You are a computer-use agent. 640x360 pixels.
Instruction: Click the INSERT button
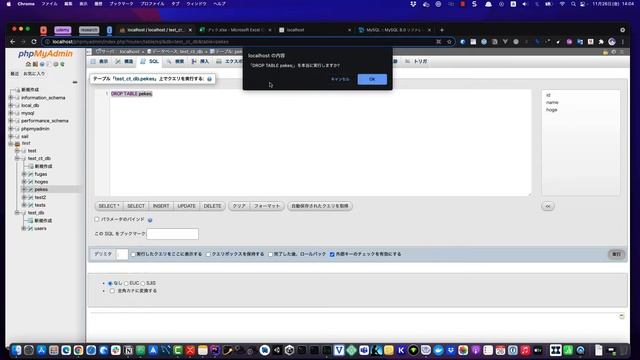coord(161,206)
